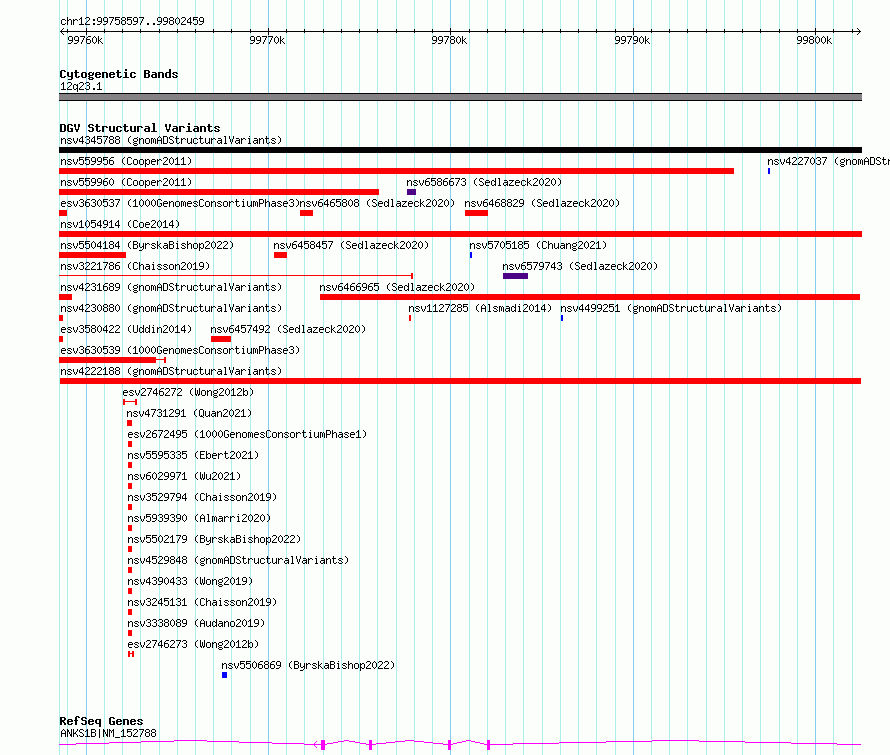890x755 pixels.
Task: Select ANKS1B|NM_152788 gene label
Action: [x=108, y=733]
